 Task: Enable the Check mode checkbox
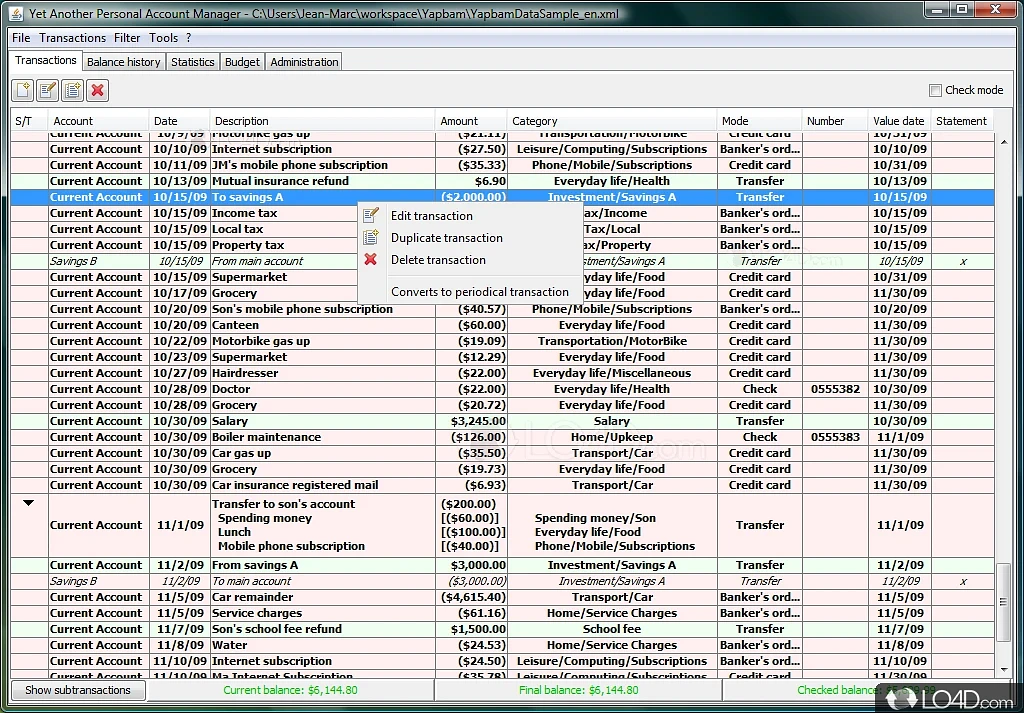[x=936, y=90]
